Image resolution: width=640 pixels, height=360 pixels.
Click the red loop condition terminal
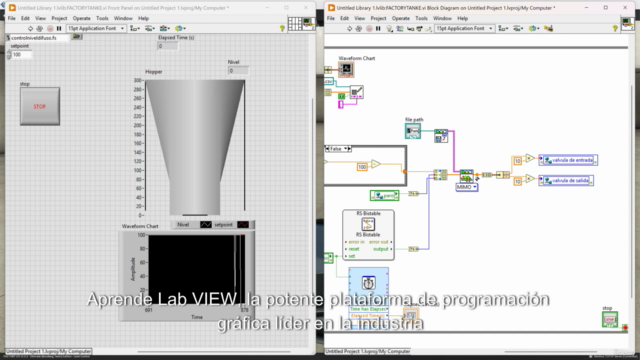(625, 327)
